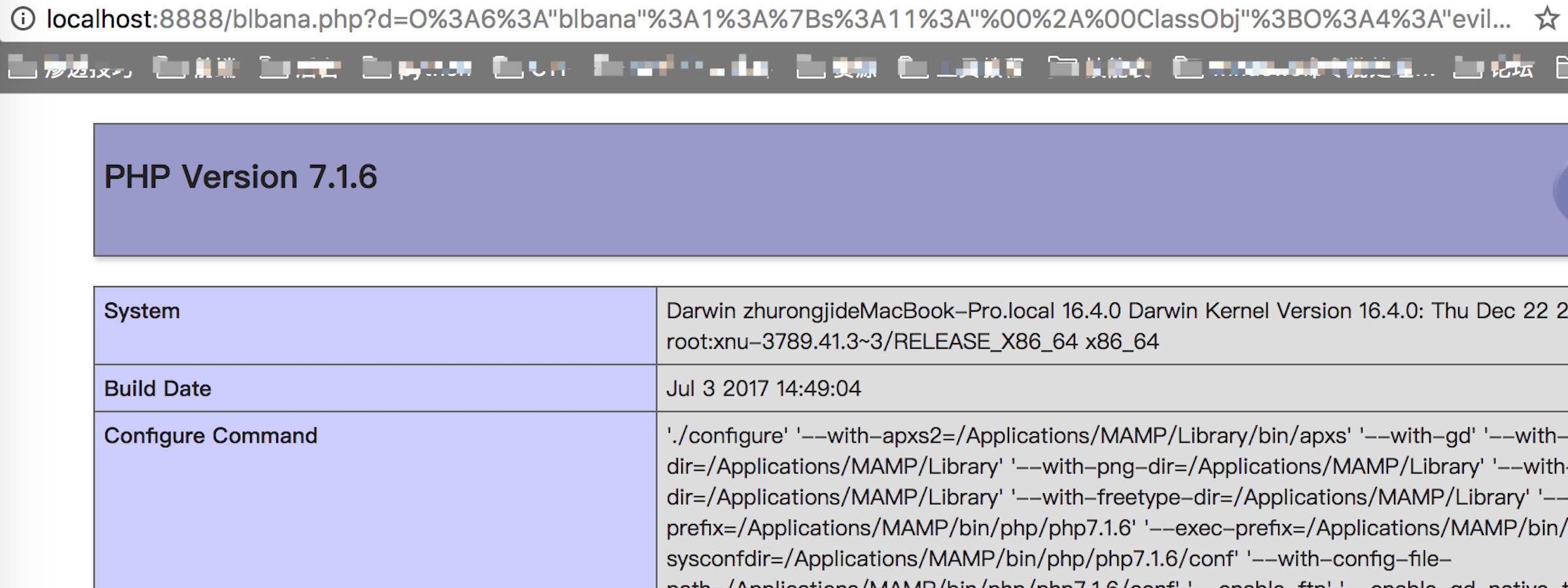
Task: Select the Configure Command row label
Action: (211, 436)
